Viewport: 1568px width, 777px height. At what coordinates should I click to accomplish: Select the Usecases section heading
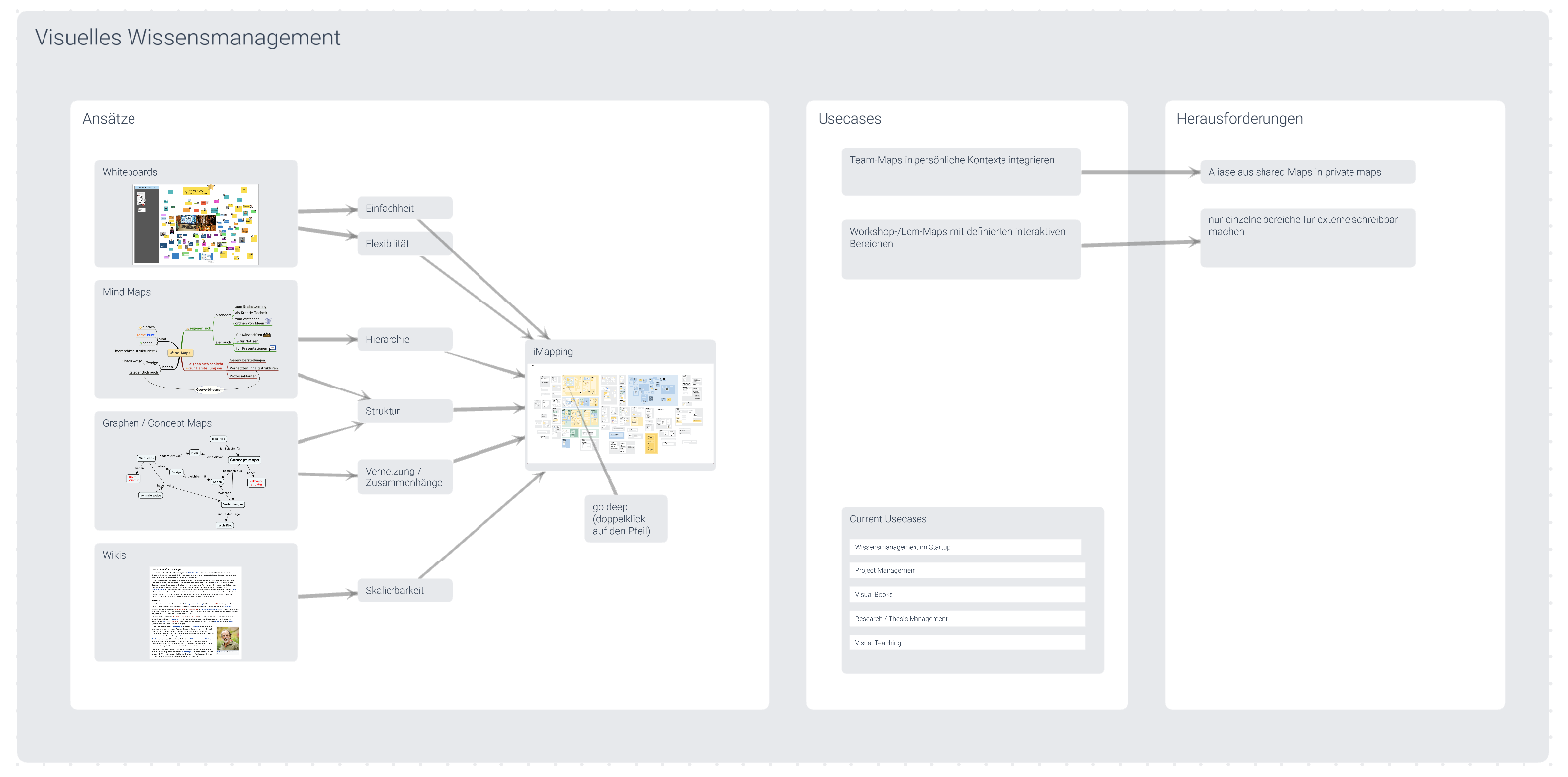click(849, 119)
